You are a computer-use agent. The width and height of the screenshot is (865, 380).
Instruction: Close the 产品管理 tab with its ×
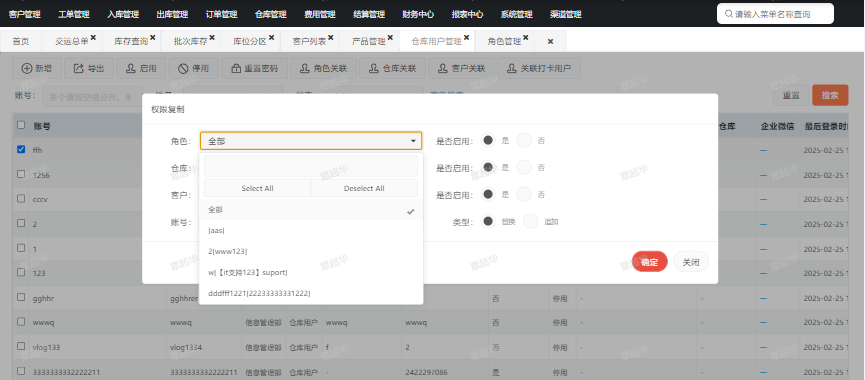click(x=390, y=38)
